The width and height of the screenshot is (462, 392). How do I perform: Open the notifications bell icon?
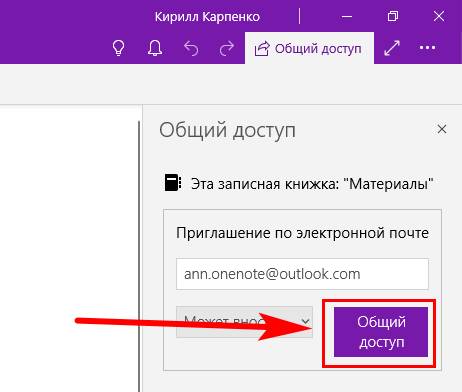155,48
